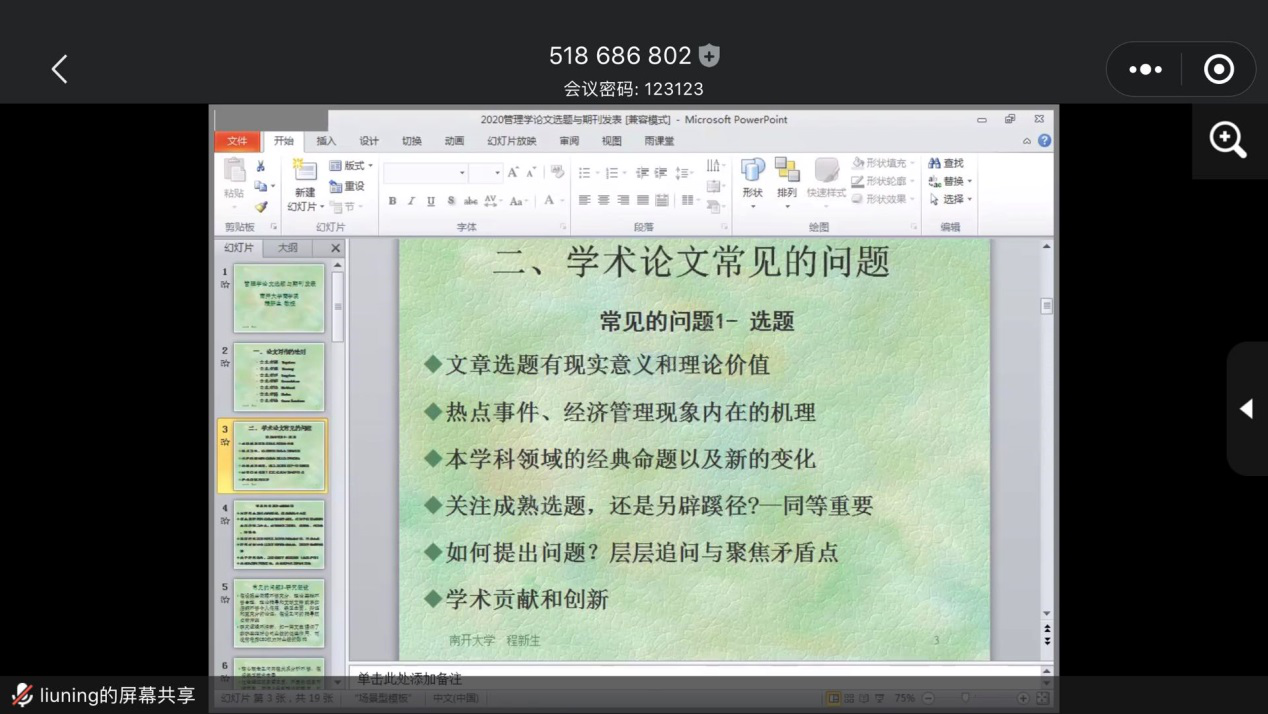Click the Numbering list icon
This screenshot has width=1268, height=714.
point(614,173)
